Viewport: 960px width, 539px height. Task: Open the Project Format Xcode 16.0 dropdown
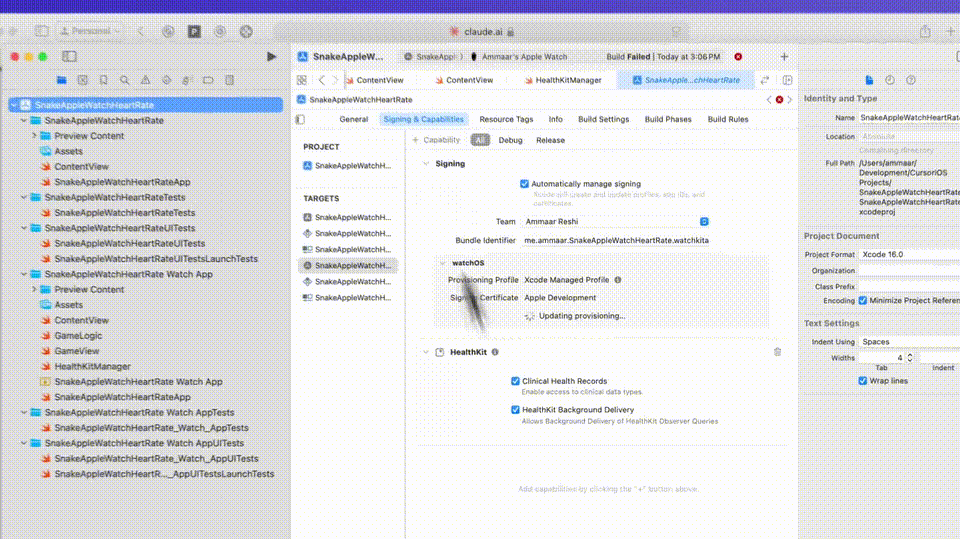pos(909,254)
